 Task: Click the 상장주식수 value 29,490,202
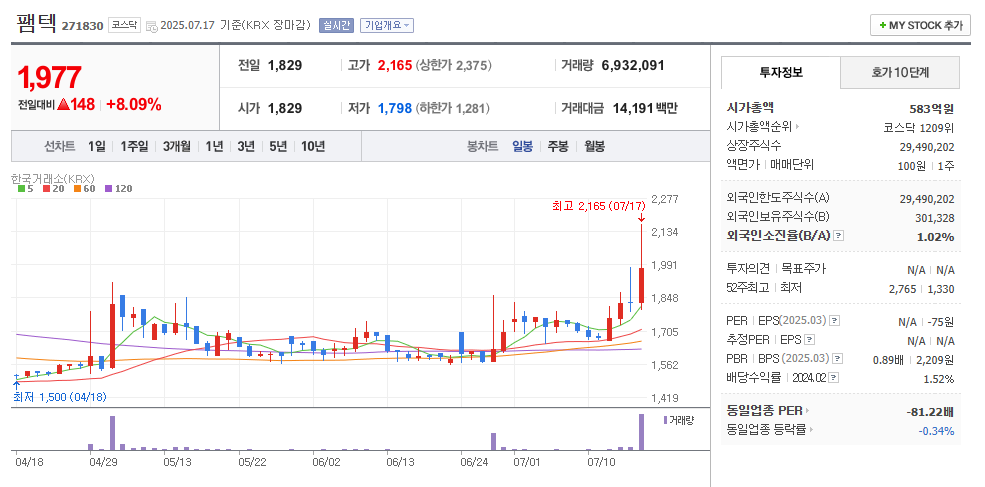coord(927,146)
